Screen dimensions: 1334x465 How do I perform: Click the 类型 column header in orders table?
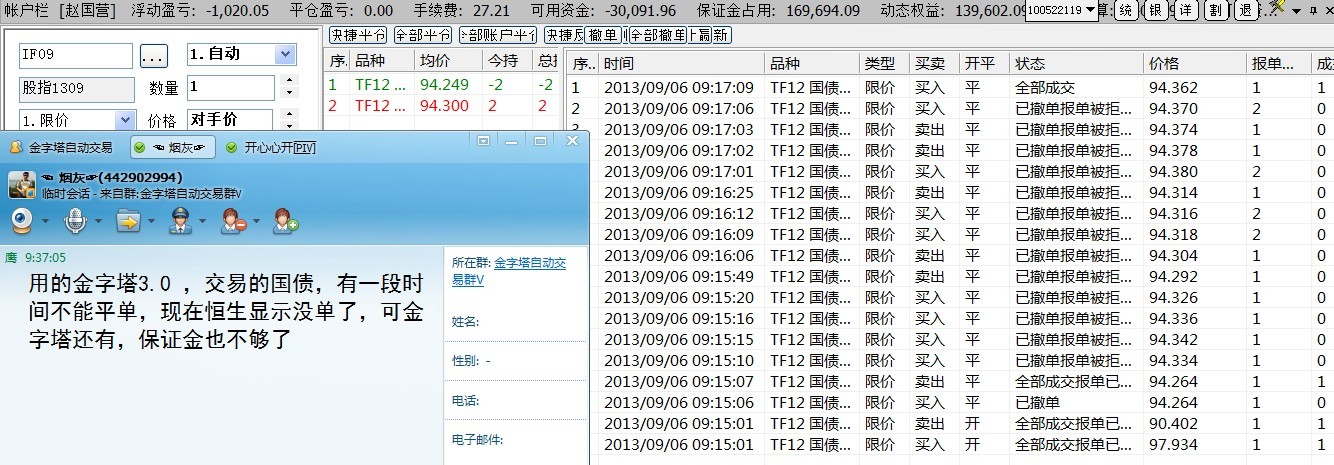click(x=885, y=63)
